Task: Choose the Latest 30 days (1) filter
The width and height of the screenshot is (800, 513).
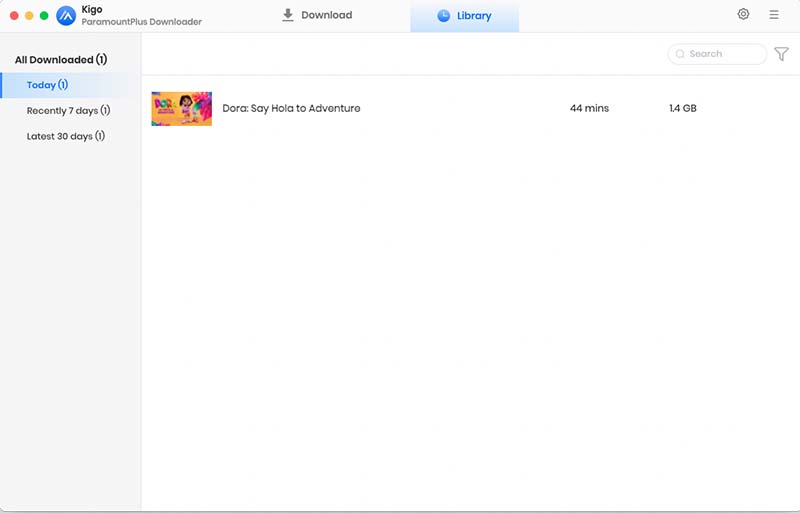Action: (x=66, y=136)
